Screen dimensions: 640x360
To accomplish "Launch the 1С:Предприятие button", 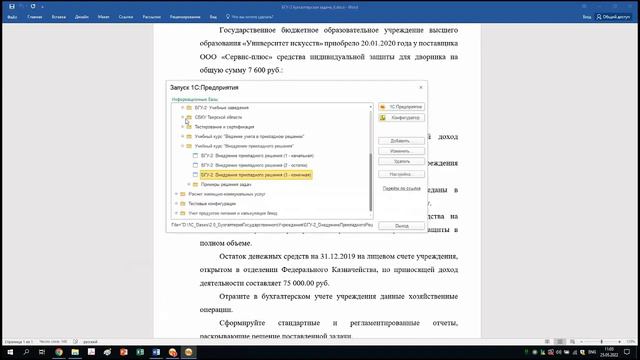I will [x=402, y=107].
